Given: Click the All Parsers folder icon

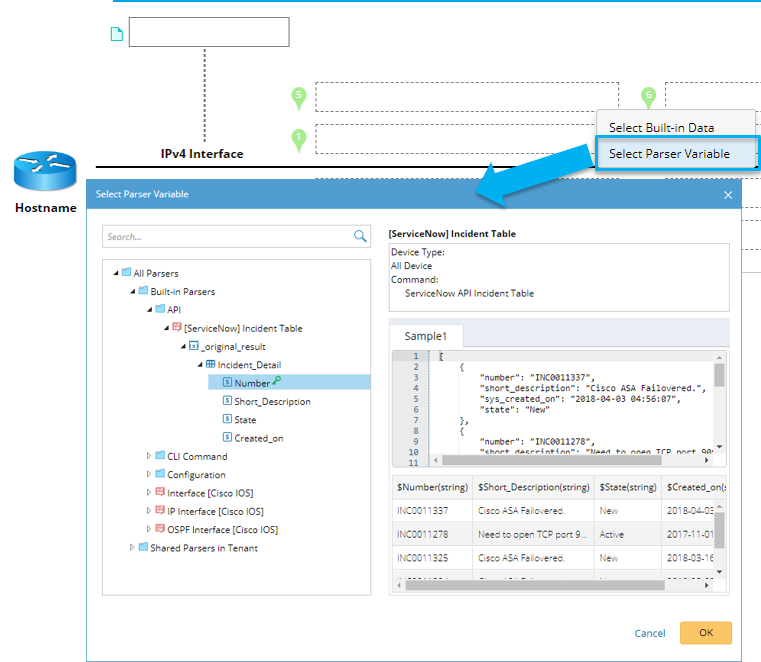Looking at the screenshot, I should tap(126, 272).
